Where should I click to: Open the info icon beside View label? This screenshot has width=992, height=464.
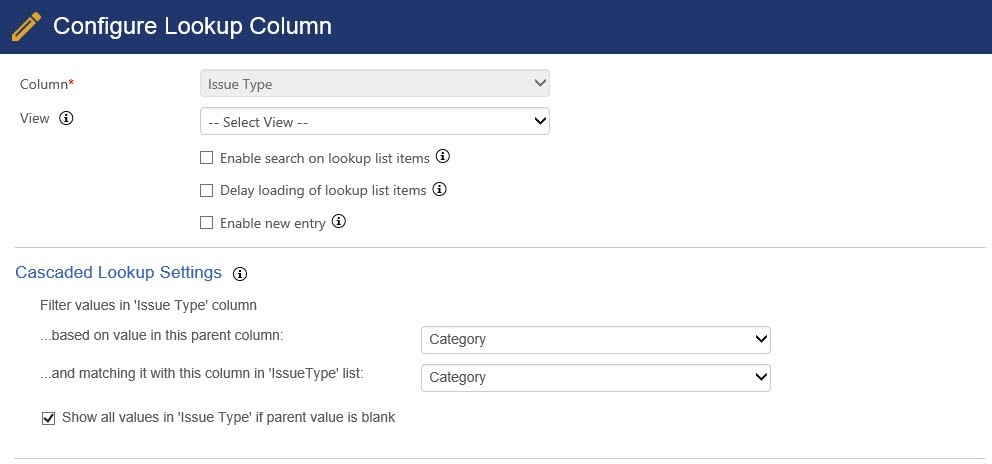click(66, 118)
